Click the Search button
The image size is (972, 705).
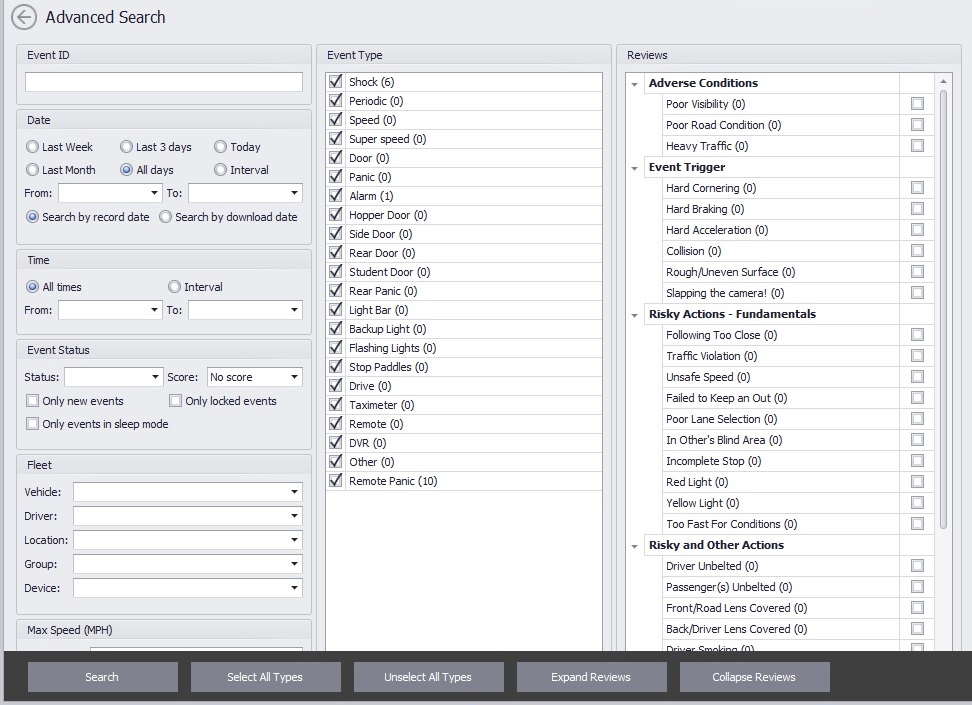(101, 677)
